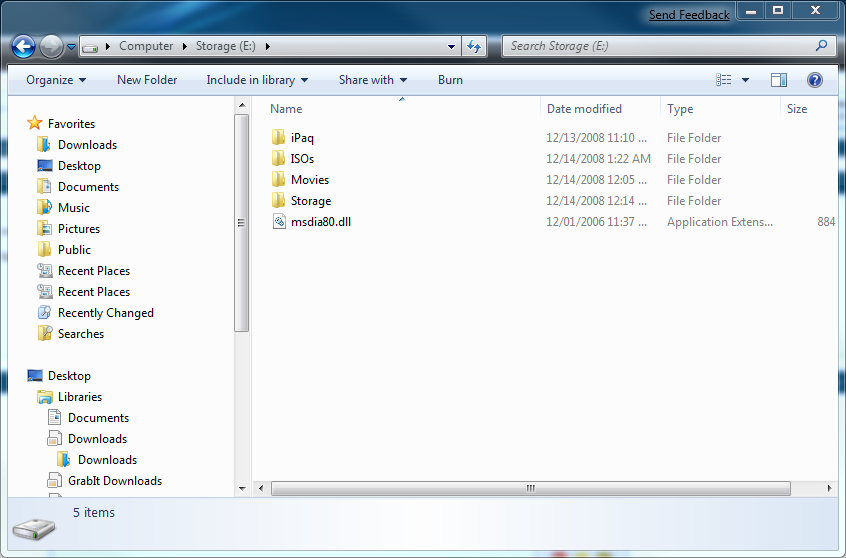The image size is (846, 558).
Task: Click the Favorites star icon
Action: (x=35, y=123)
